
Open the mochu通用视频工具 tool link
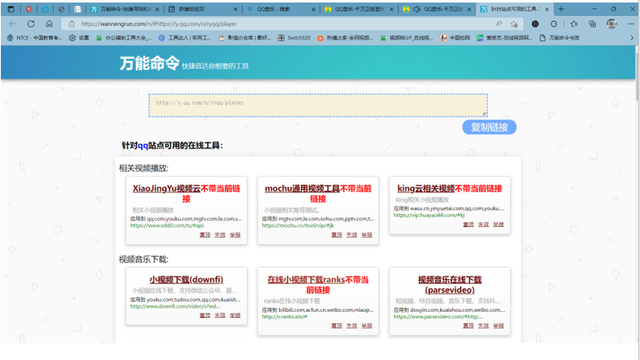[302, 189]
